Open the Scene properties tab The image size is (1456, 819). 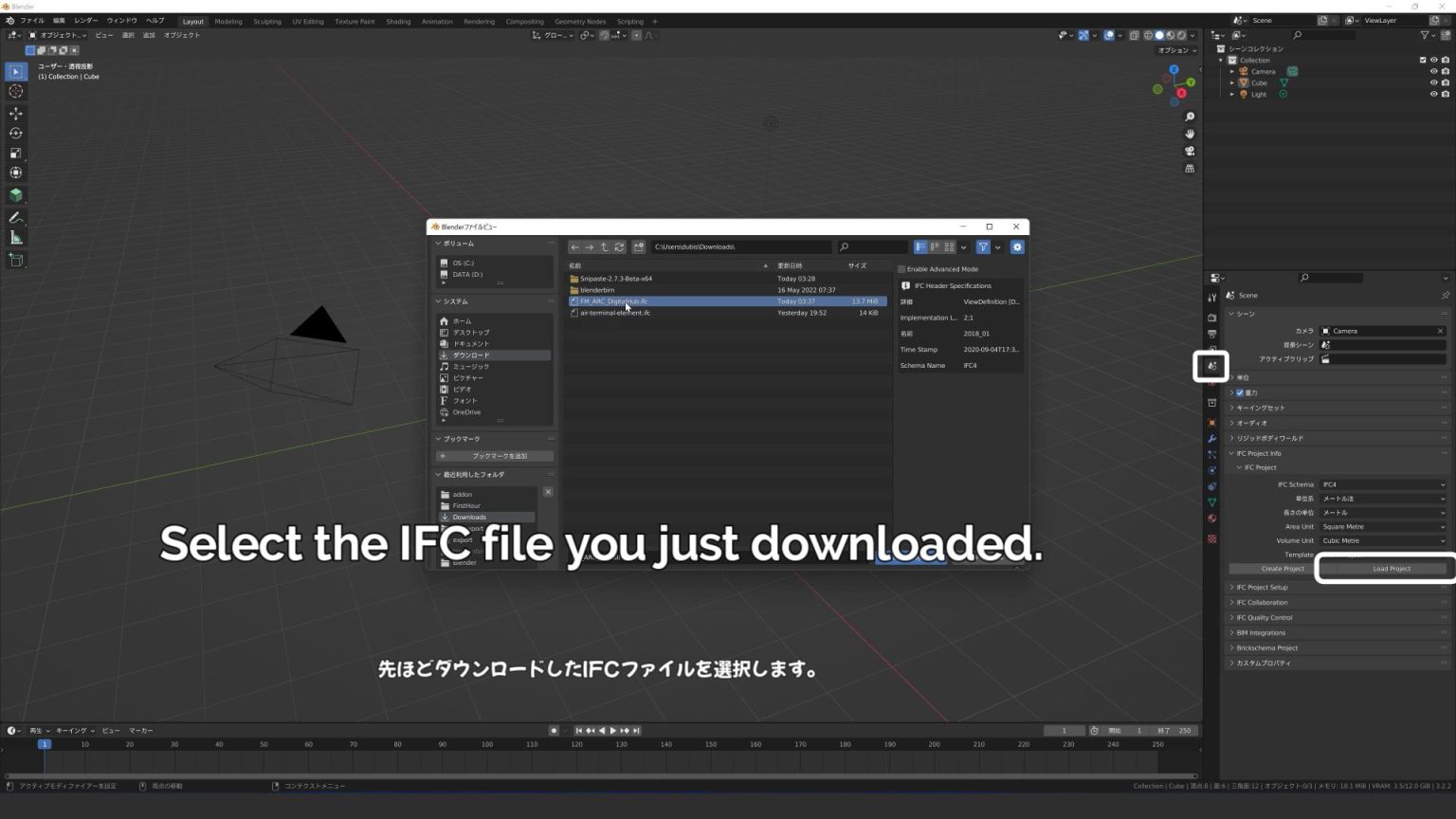1211,366
